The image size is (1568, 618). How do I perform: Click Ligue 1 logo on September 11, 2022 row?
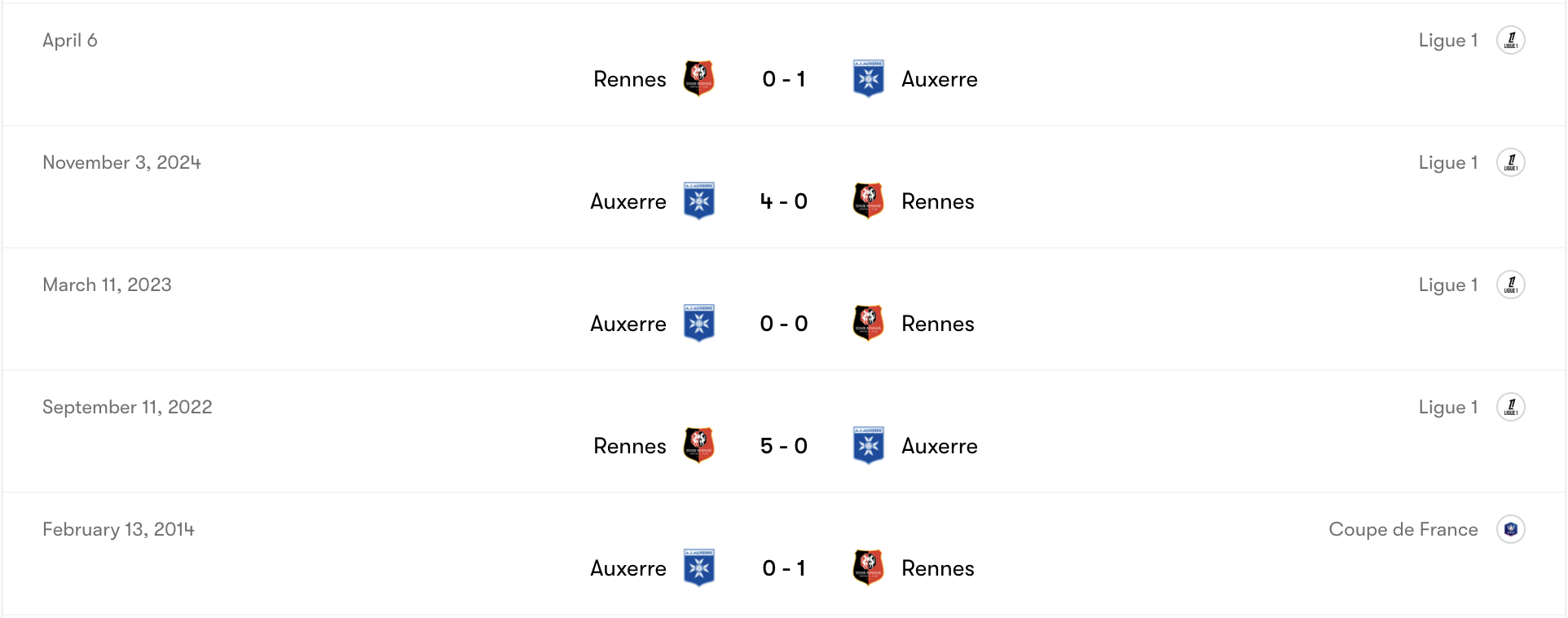[1510, 407]
